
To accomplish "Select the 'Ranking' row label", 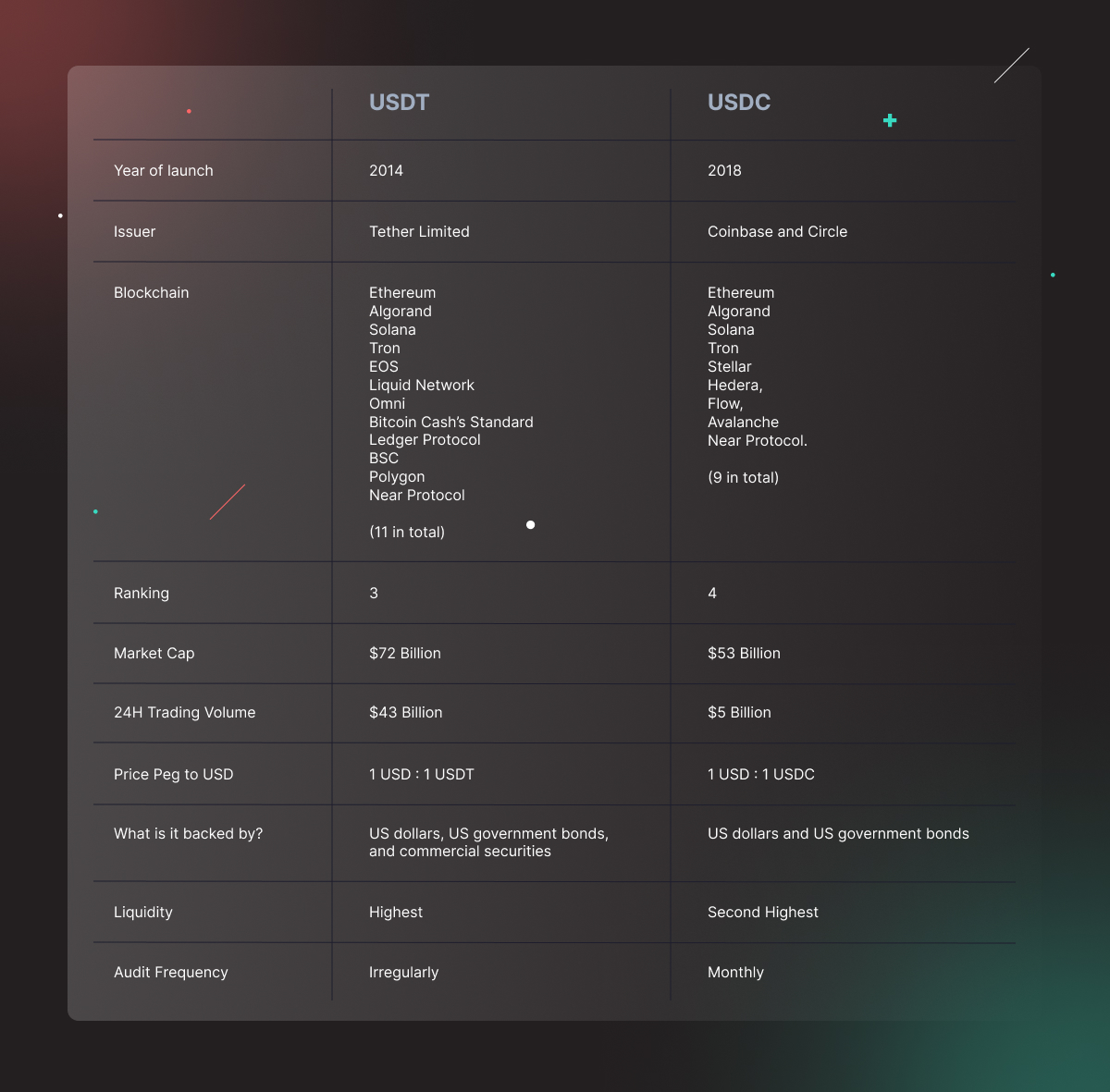I will tap(142, 593).
